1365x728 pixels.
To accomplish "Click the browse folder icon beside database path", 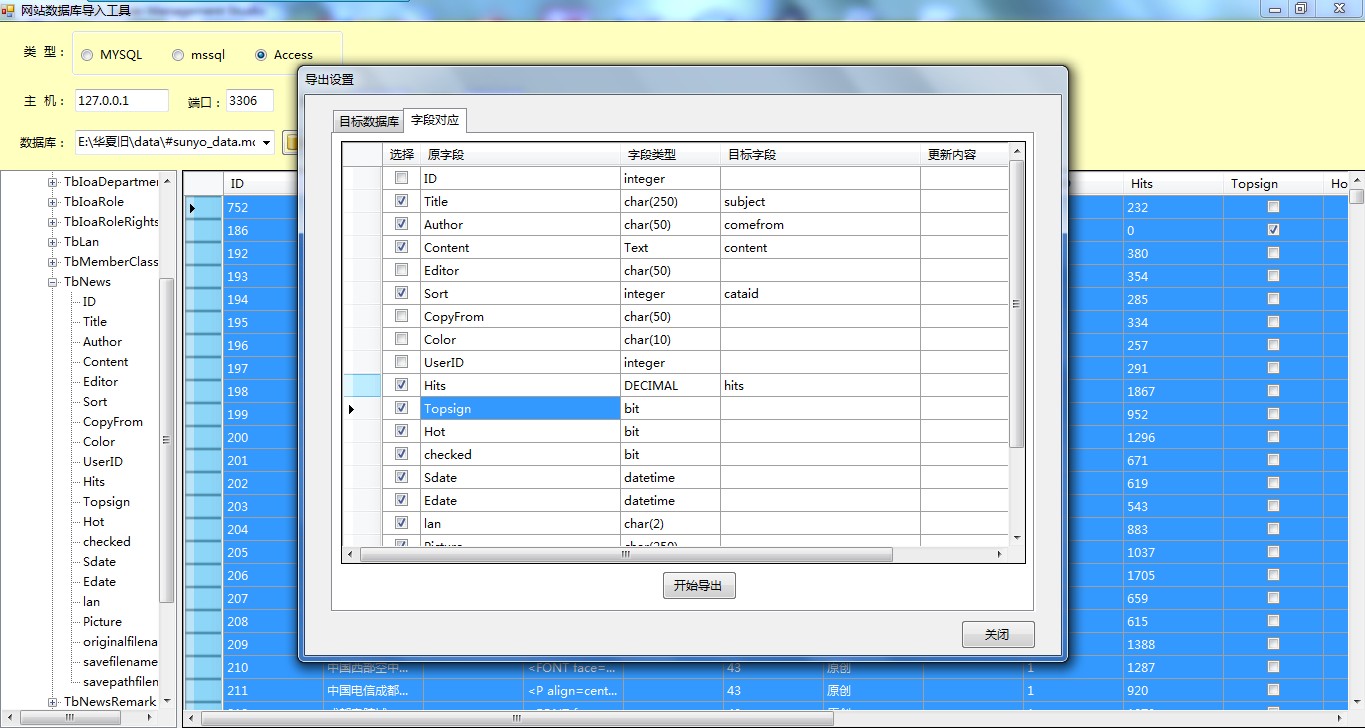I will coord(291,142).
